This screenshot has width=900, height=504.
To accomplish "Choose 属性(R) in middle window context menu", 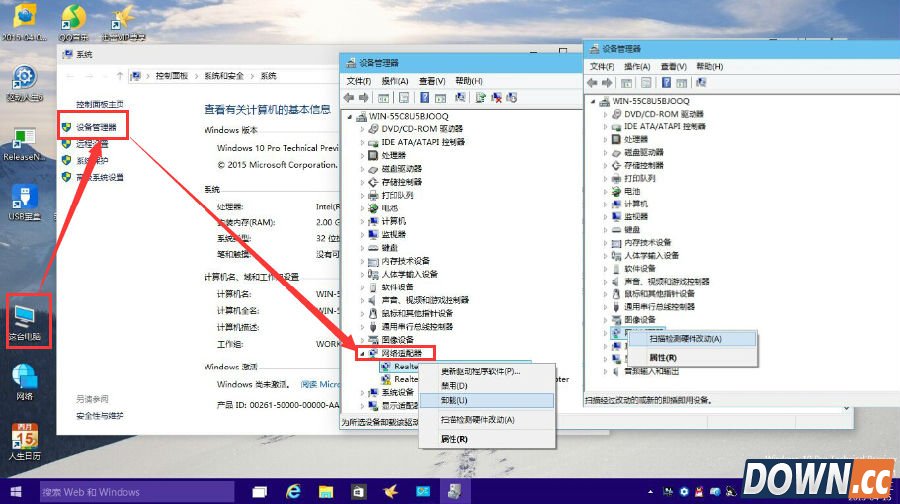I will click(x=487, y=439).
